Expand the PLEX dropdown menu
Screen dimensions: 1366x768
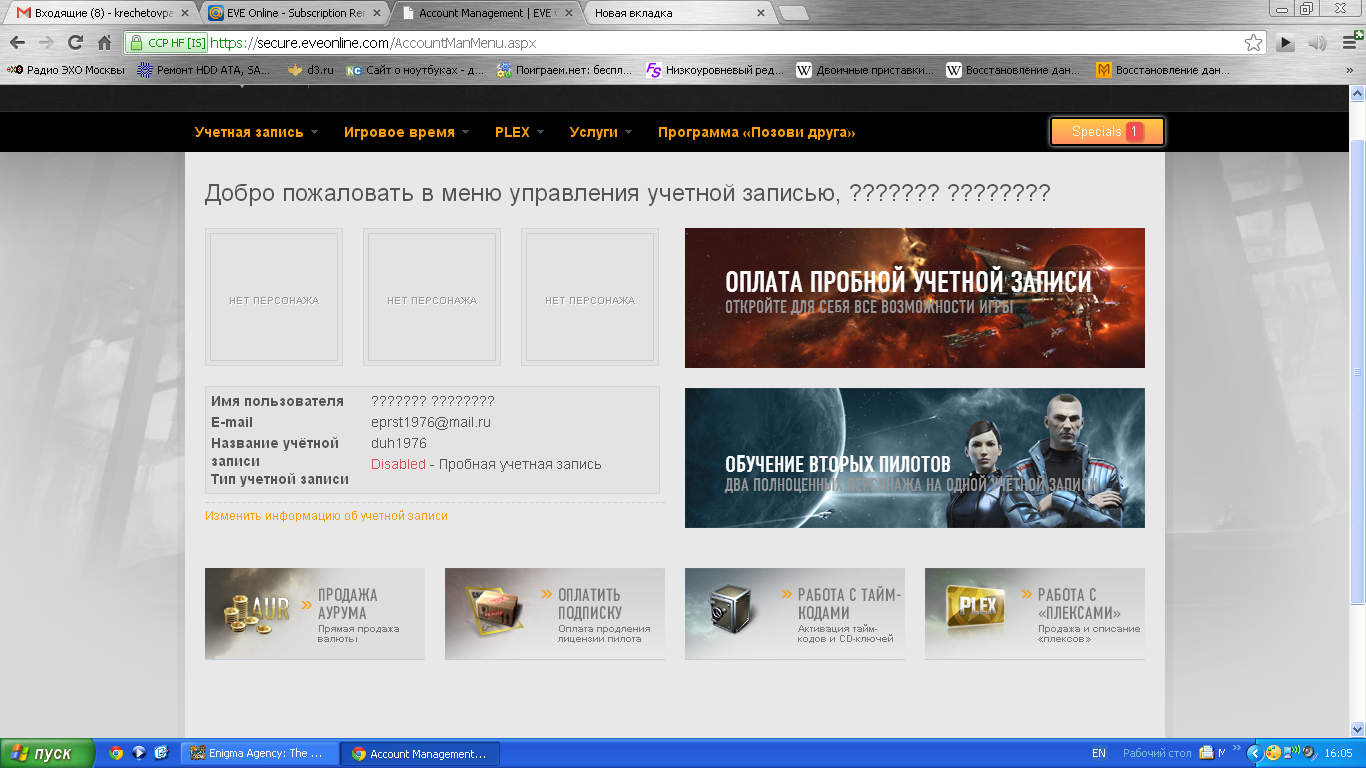pos(519,132)
